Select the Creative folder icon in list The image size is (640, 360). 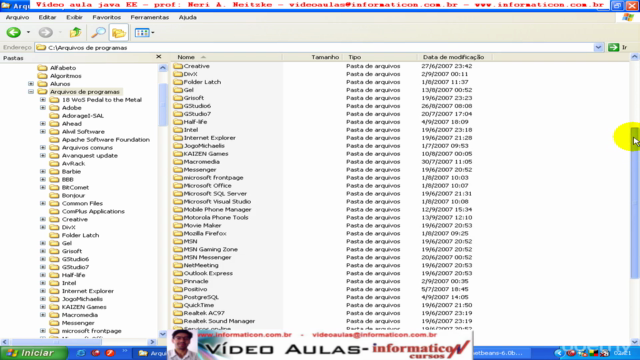point(178,66)
